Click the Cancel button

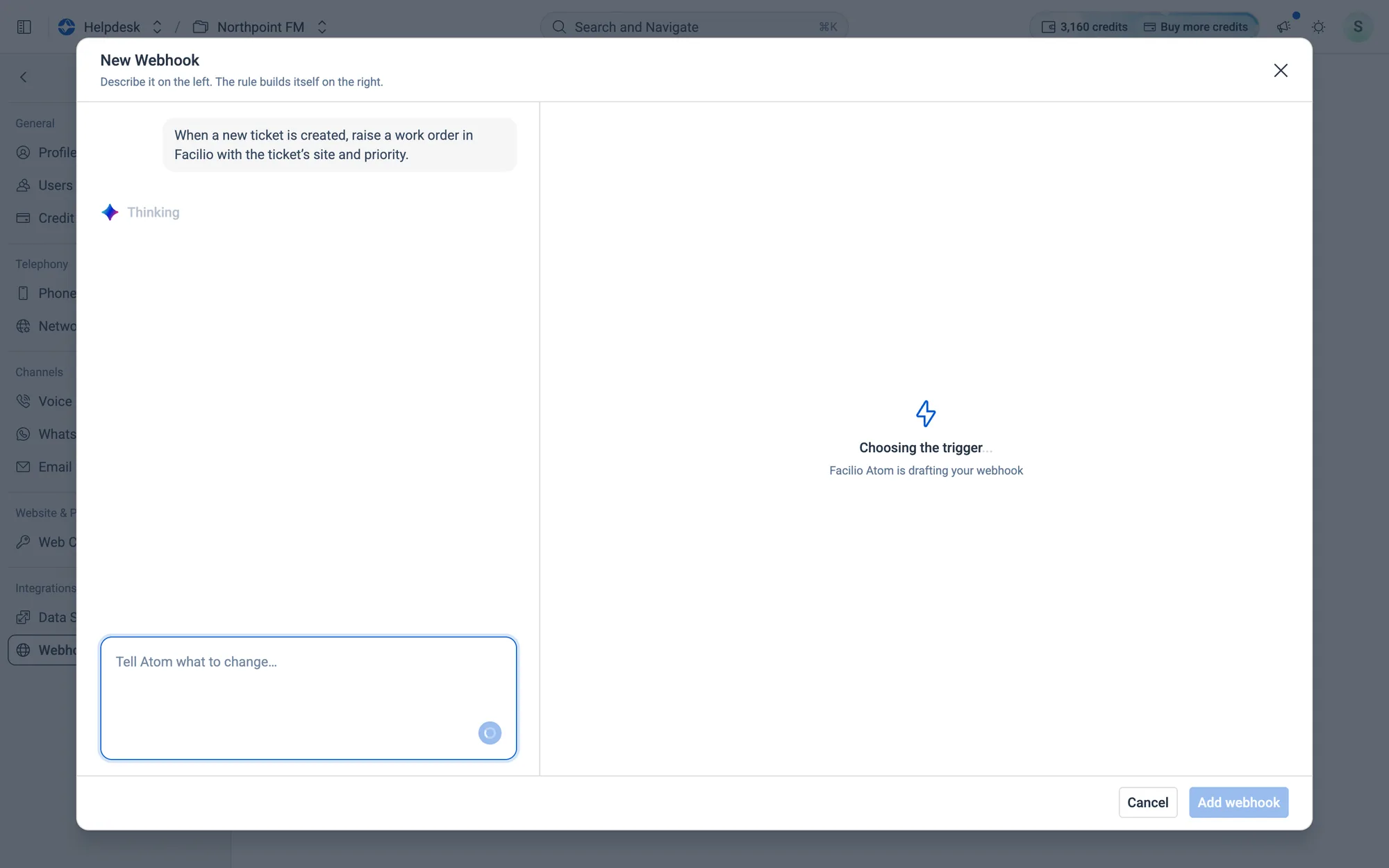pos(1147,802)
